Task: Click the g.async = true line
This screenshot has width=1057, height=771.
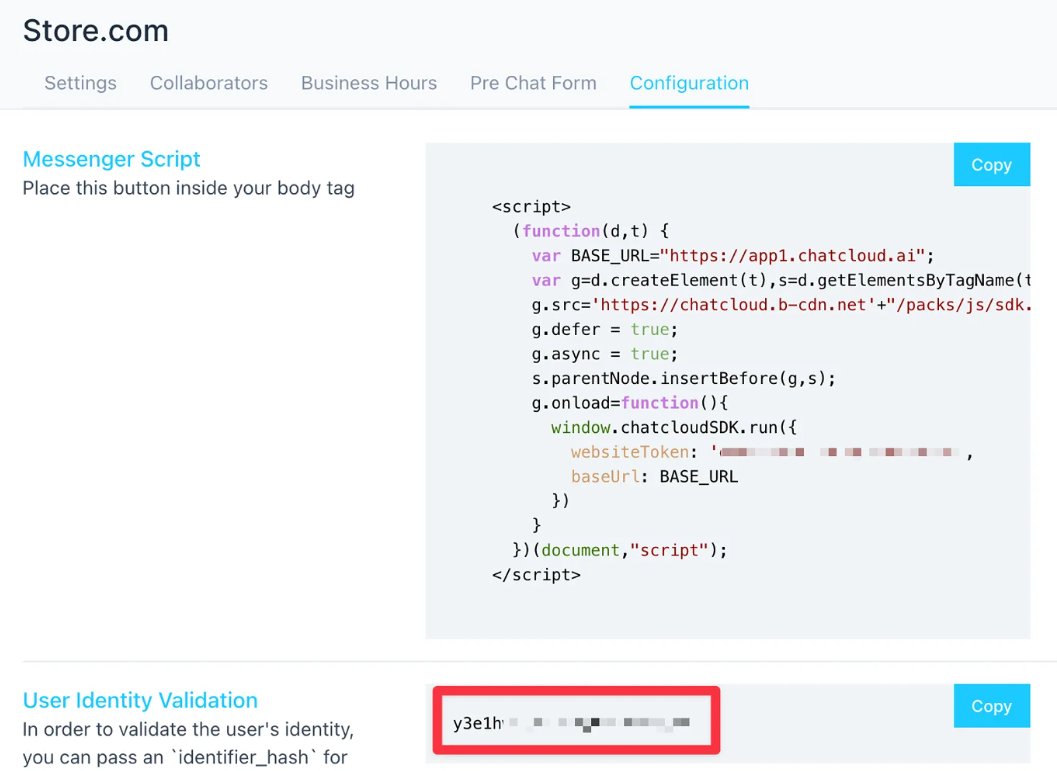Action: click(x=604, y=354)
